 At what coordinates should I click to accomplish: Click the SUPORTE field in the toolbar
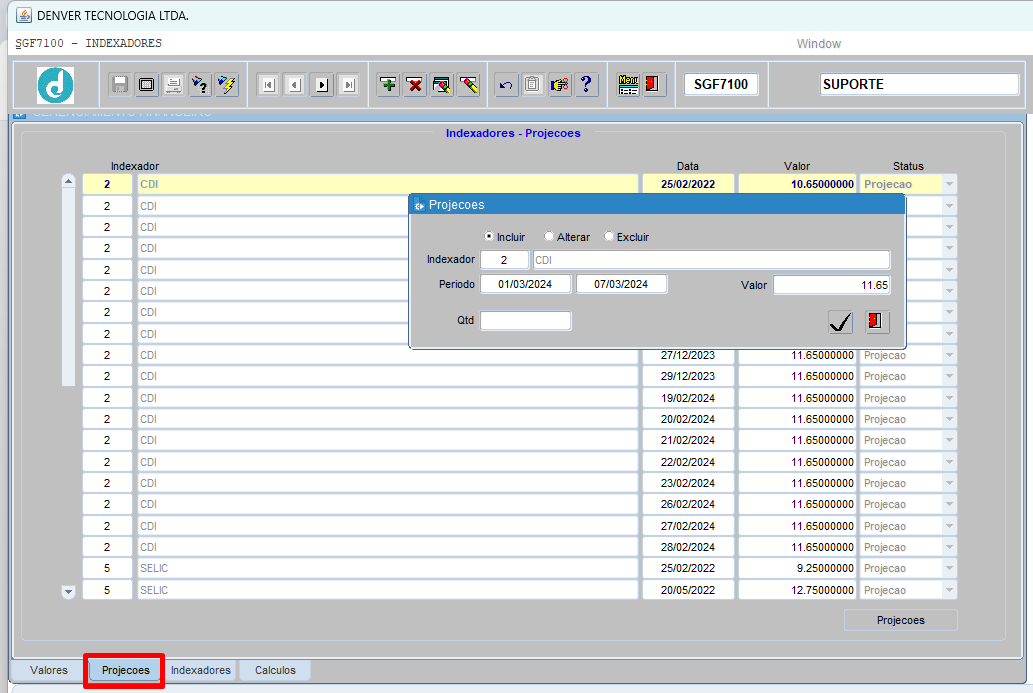coord(919,84)
